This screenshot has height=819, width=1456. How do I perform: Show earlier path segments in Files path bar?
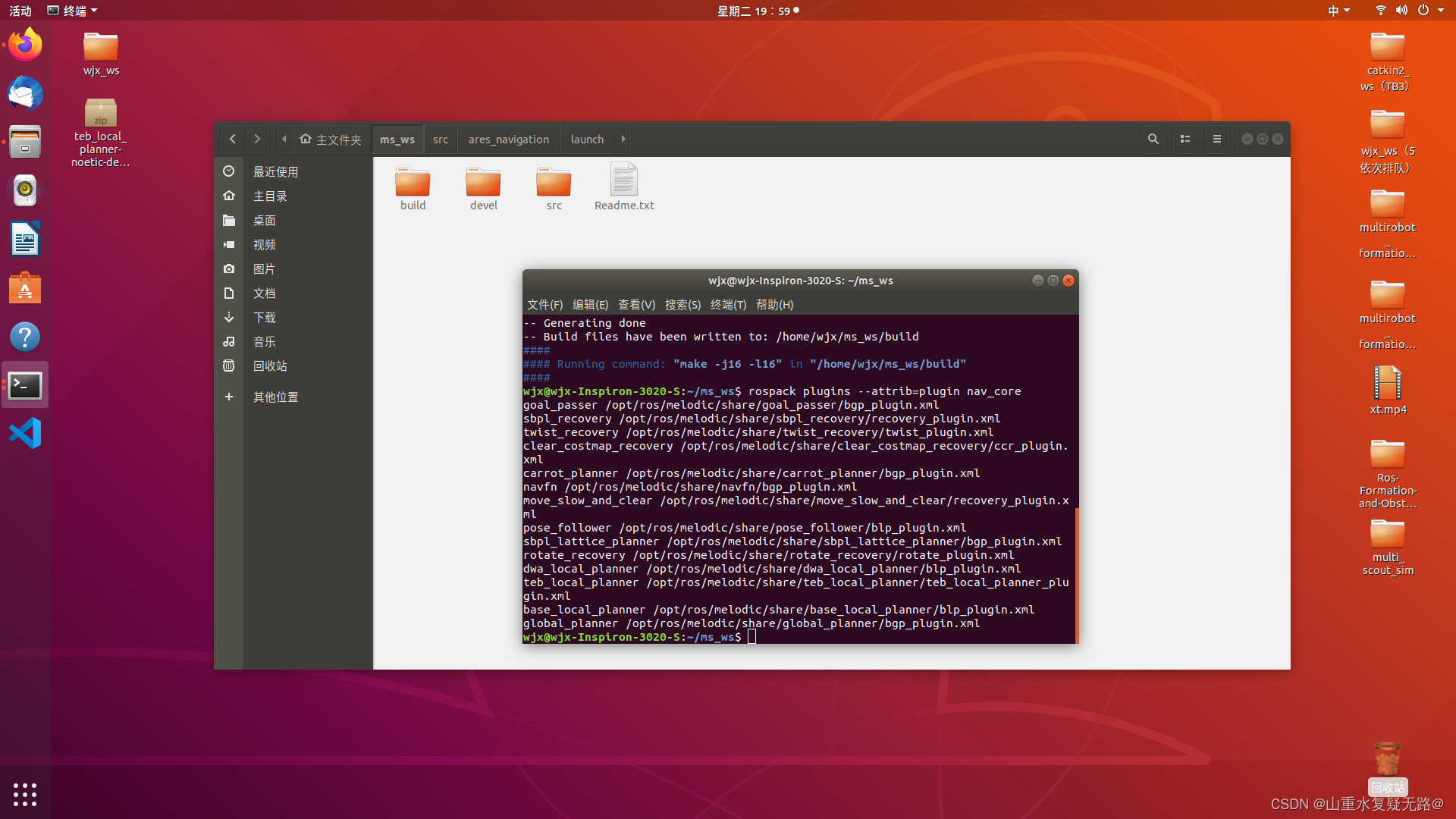pyautogui.click(x=284, y=139)
